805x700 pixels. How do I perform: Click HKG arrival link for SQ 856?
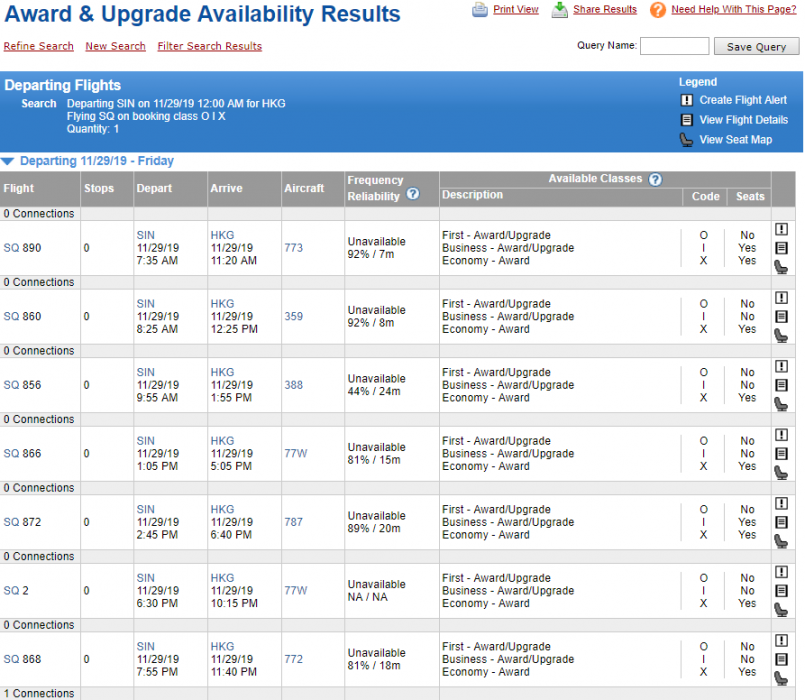coord(222,373)
